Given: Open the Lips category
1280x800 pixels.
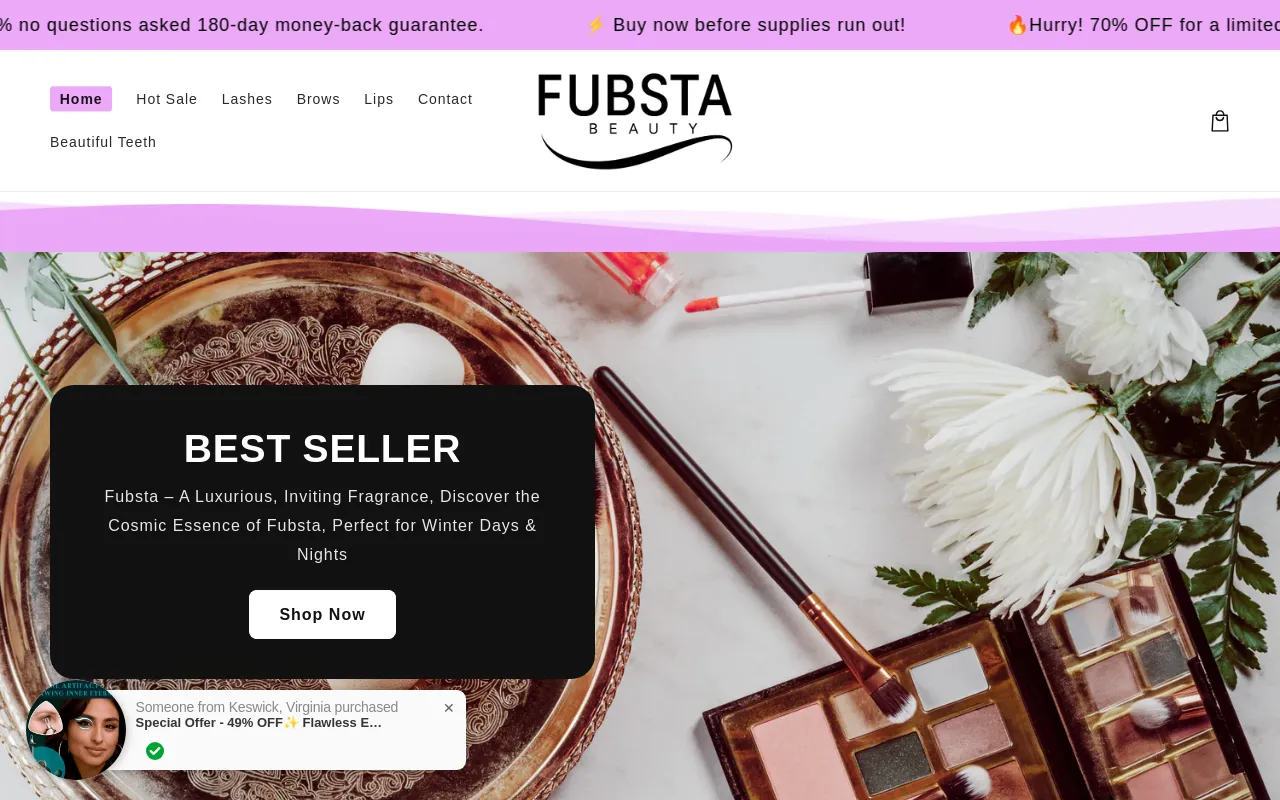Looking at the screenshot, I should pos(379,99).
